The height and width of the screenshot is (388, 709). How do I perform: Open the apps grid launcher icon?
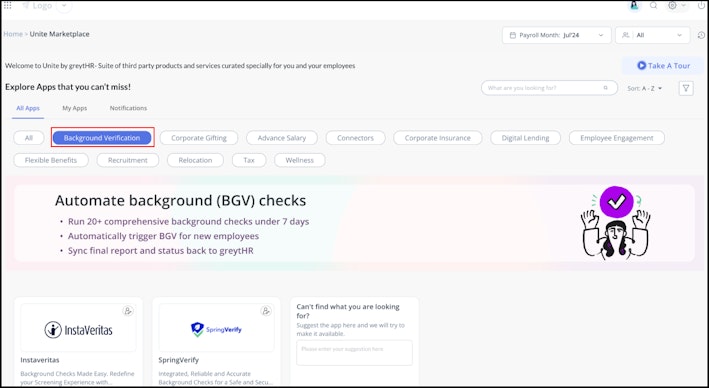coord(8,5)
